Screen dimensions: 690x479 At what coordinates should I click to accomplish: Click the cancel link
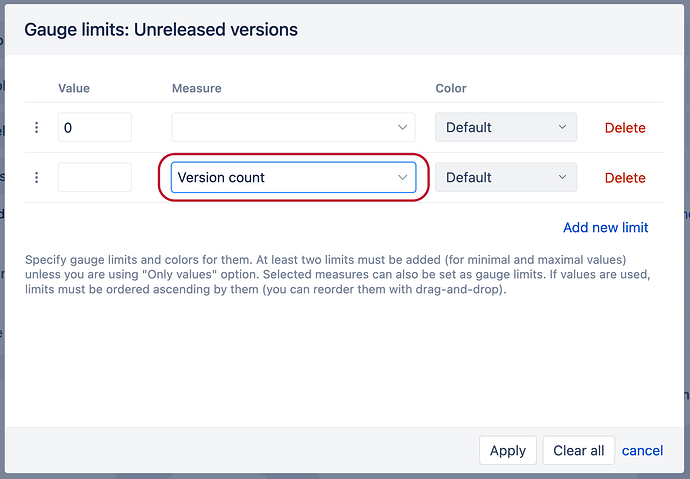[x=642, y=451]
